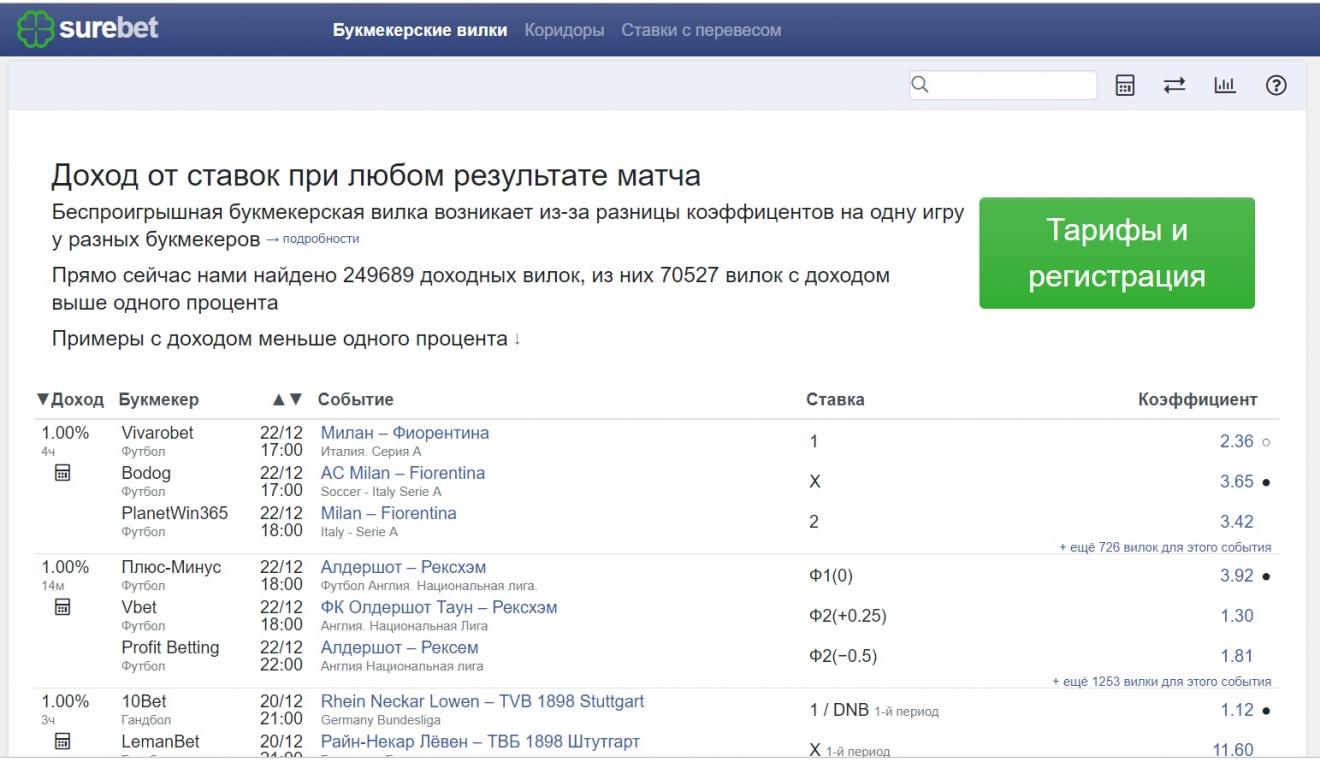
Task: Click coefficient 3.92 for Плюс-Минус
Action: pyautogui.click(x=1237, y=575)
